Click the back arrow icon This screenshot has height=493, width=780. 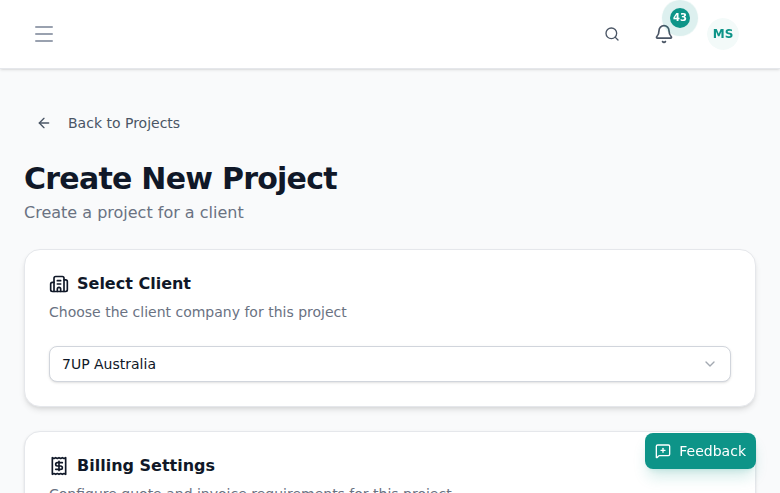click(x=44, y=123)
